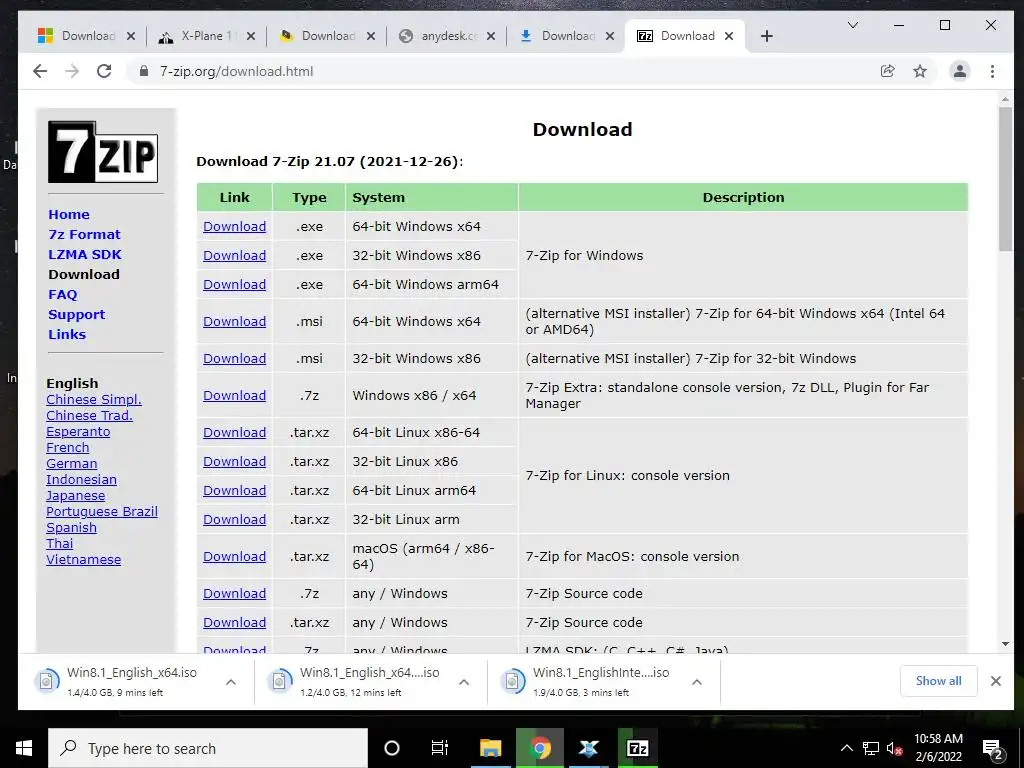Click the 7-ZIP logo image
Screen dimensions: 1024x768
[103, 152]
